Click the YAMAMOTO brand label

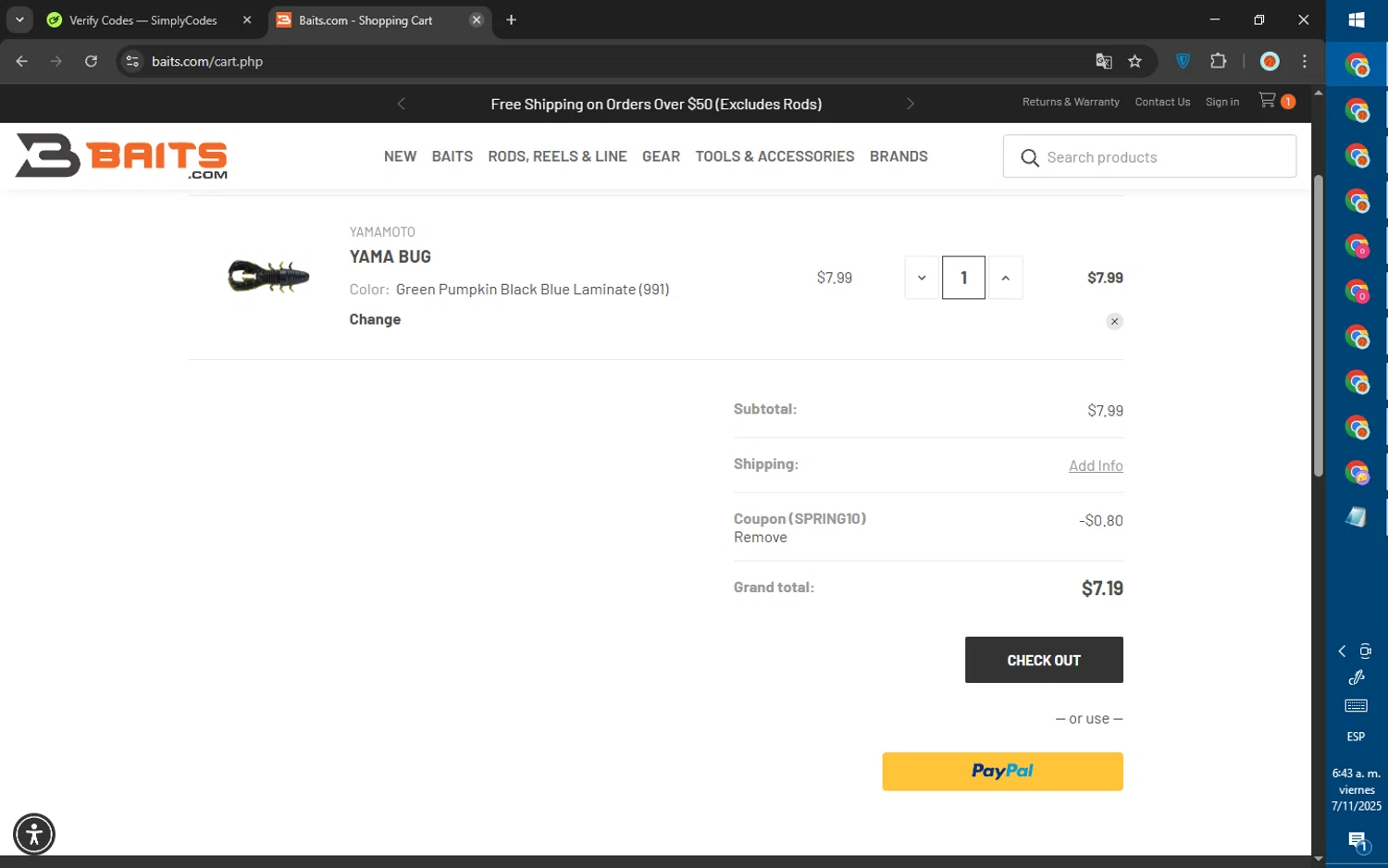click(x=382, y=231)
